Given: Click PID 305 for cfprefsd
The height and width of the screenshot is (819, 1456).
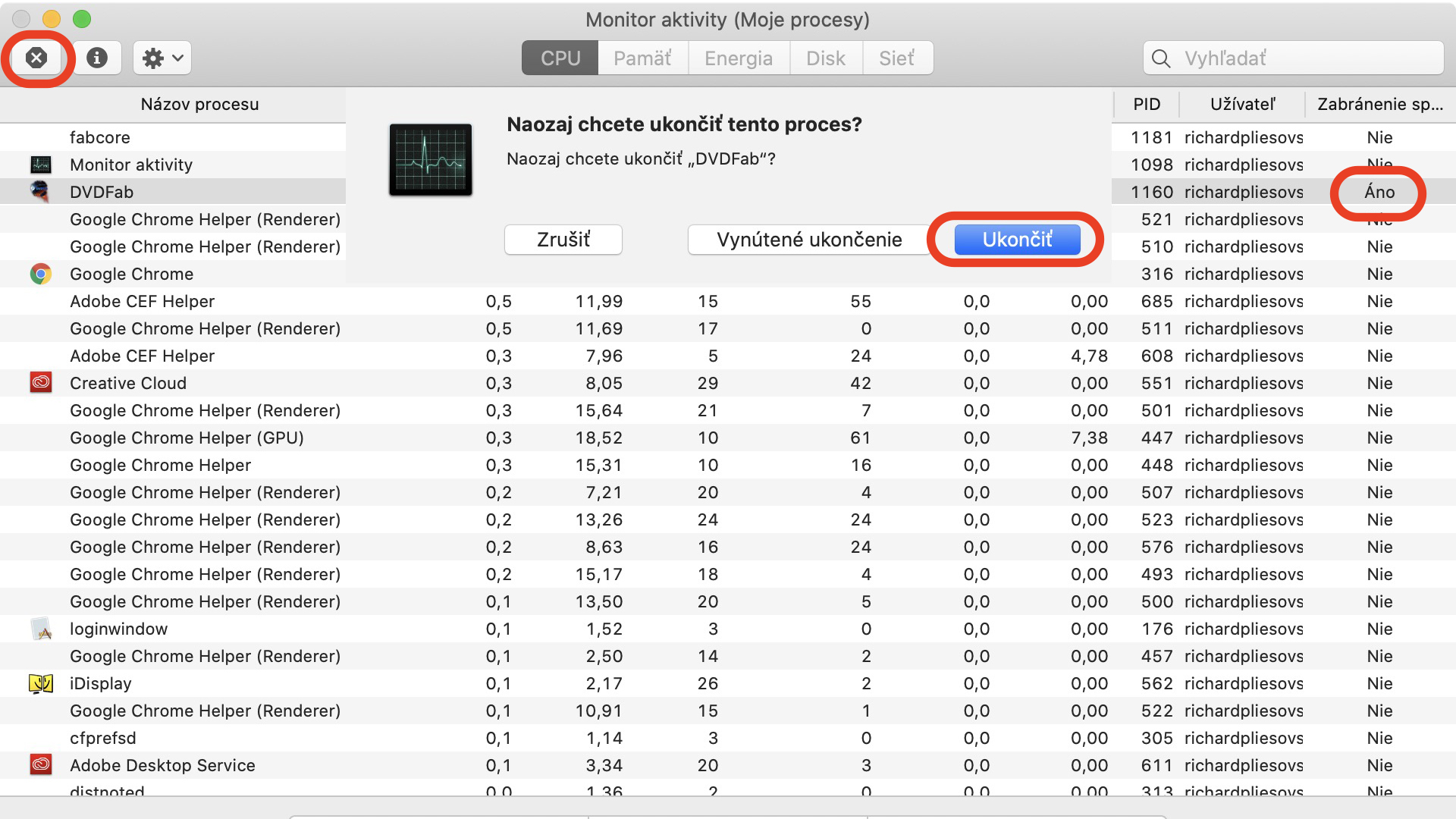Looking at the screenshot, I should pyautogui.click(x=1157, y=738).
